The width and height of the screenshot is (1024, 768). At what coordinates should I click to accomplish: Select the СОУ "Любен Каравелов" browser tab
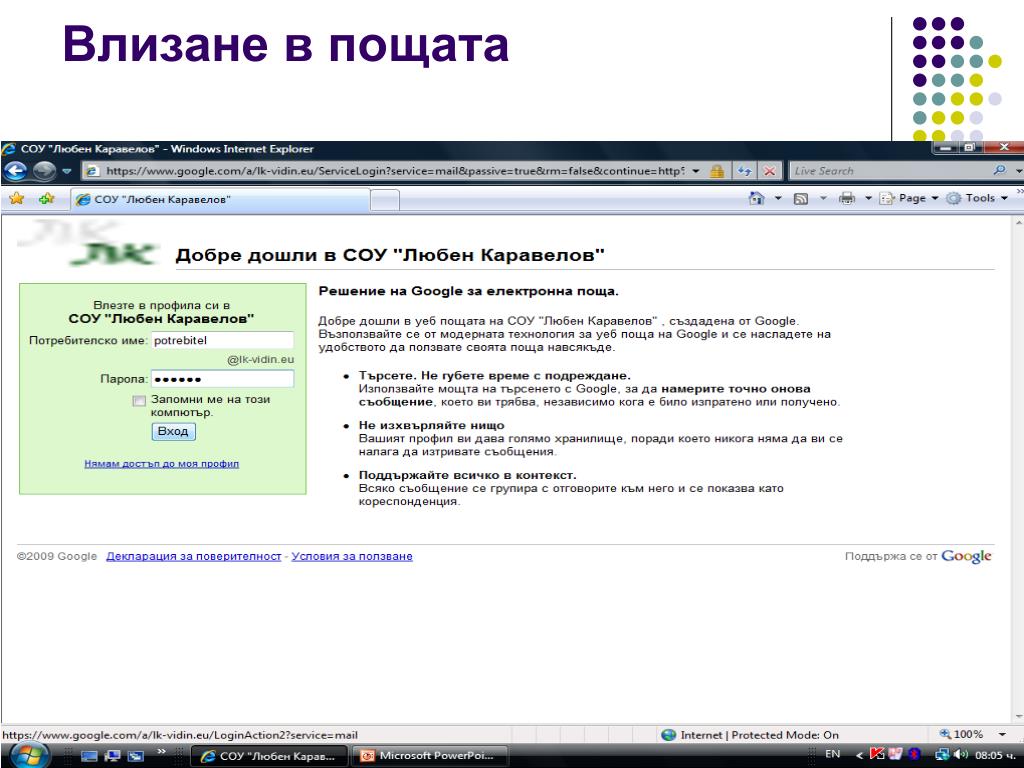click(x=220, y=200)
